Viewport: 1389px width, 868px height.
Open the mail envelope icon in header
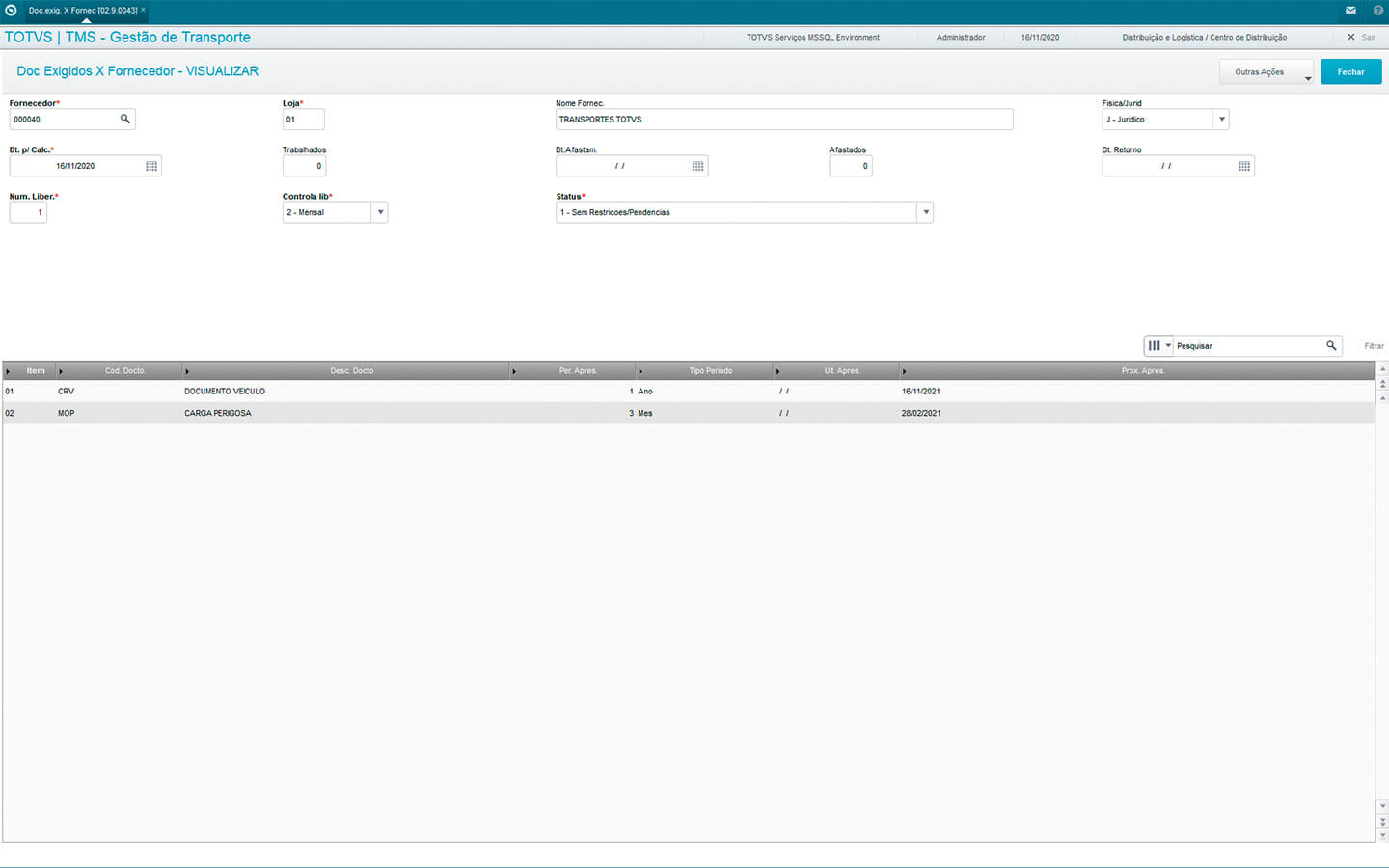click(x=1350, y=11)
